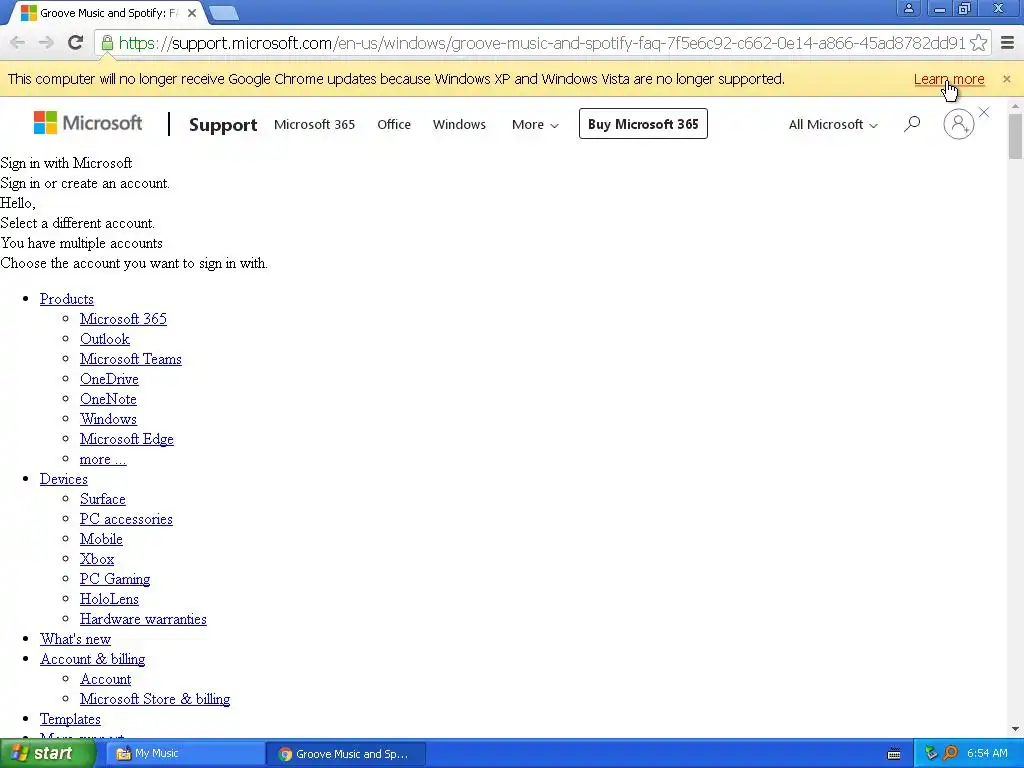The width and height of the screenshot is (1024, 768).
Task: Click the address bar URL field
Action: 542,43
